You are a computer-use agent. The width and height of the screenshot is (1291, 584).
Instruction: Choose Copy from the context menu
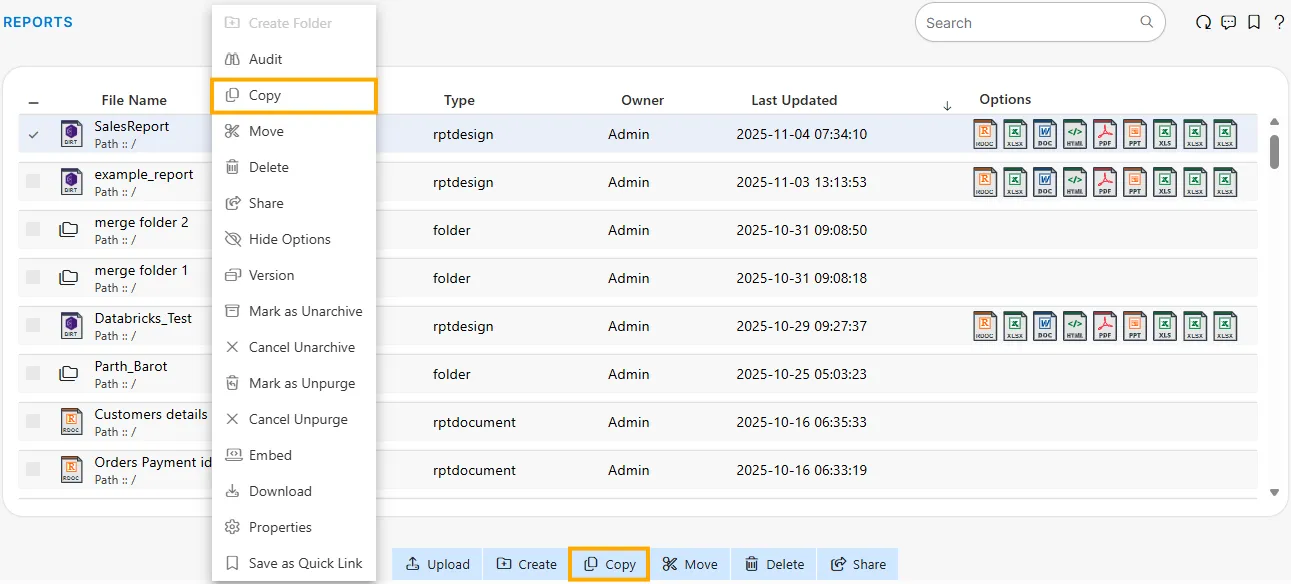coord(265,96)
